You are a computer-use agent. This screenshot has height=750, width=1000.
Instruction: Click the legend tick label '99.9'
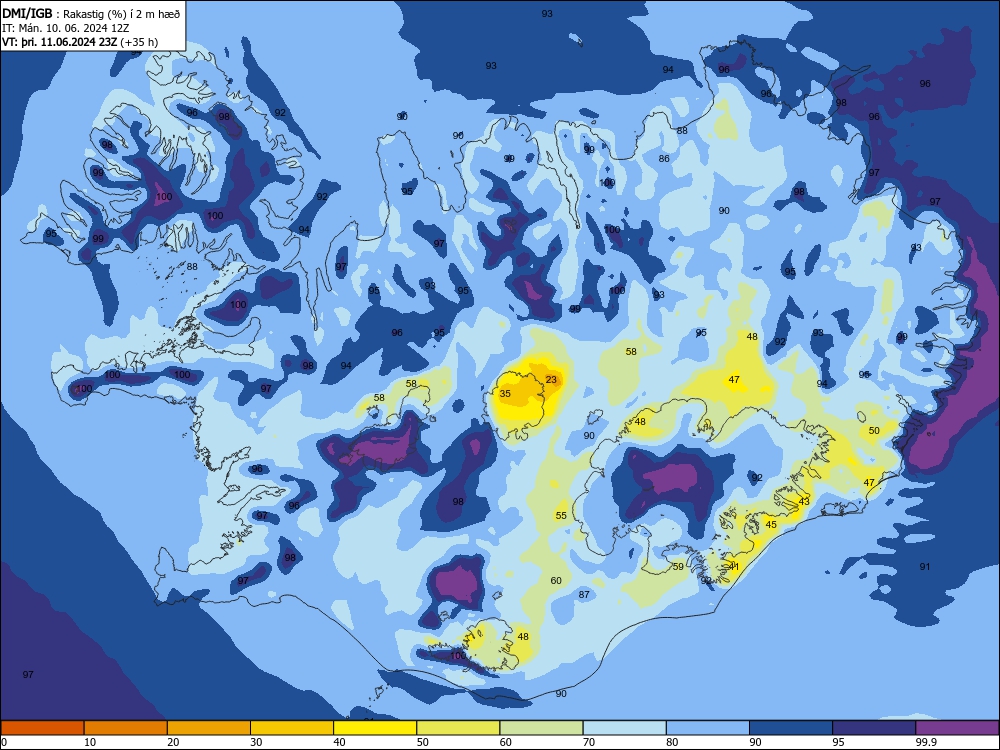pyautogui.click(x=925, y=742)
